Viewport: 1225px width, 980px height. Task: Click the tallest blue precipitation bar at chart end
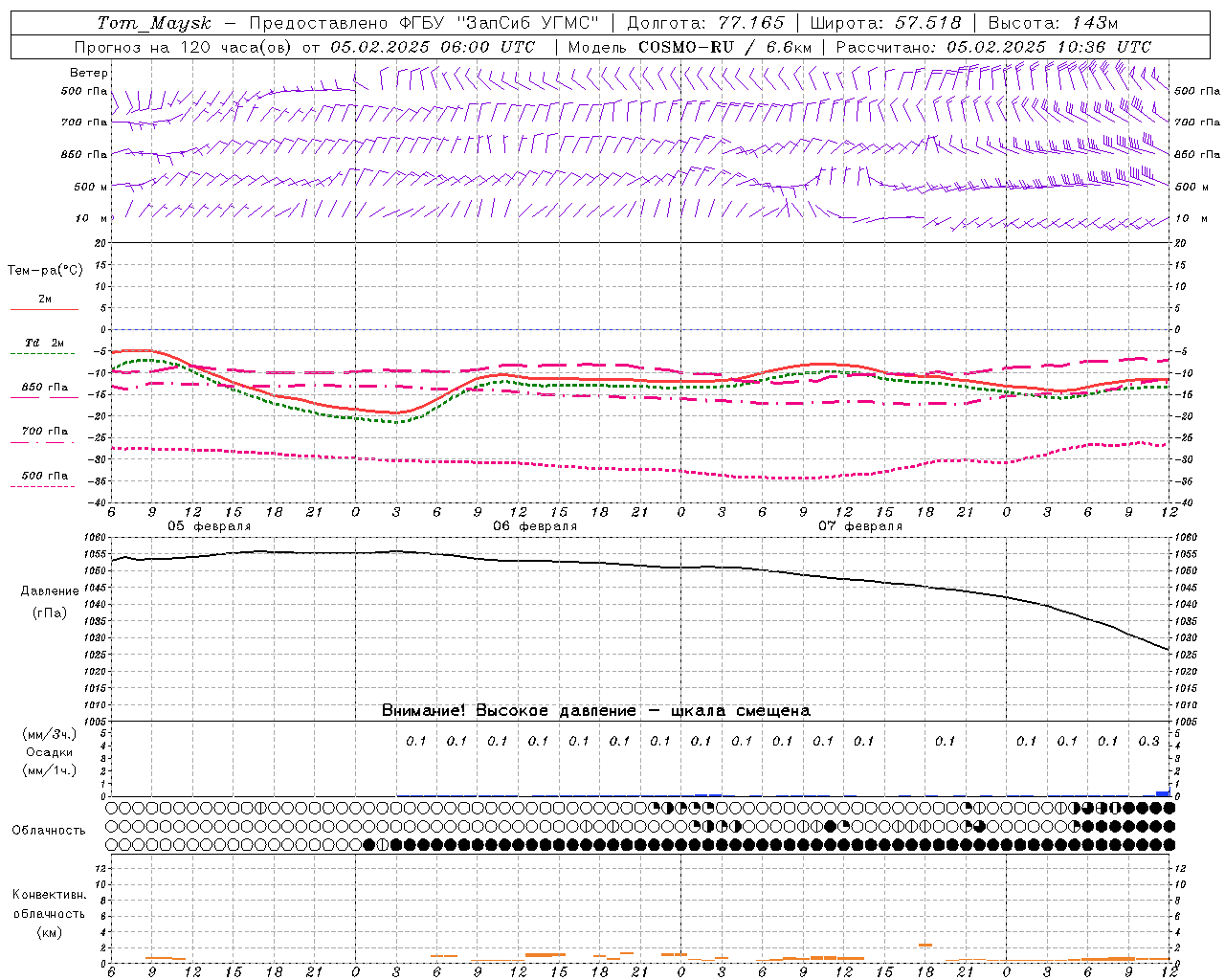coord(1163,793)
